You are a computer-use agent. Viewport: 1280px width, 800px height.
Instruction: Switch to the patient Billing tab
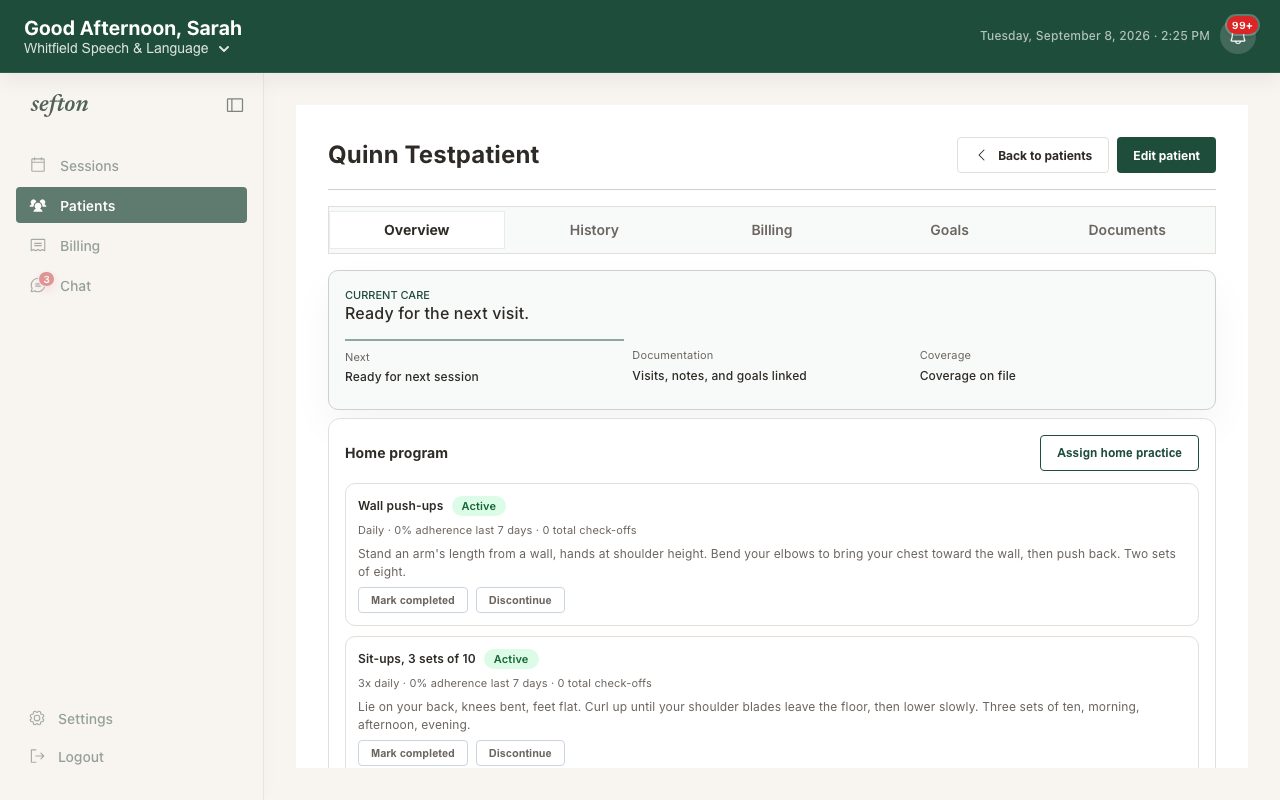[x=772, y=230]
